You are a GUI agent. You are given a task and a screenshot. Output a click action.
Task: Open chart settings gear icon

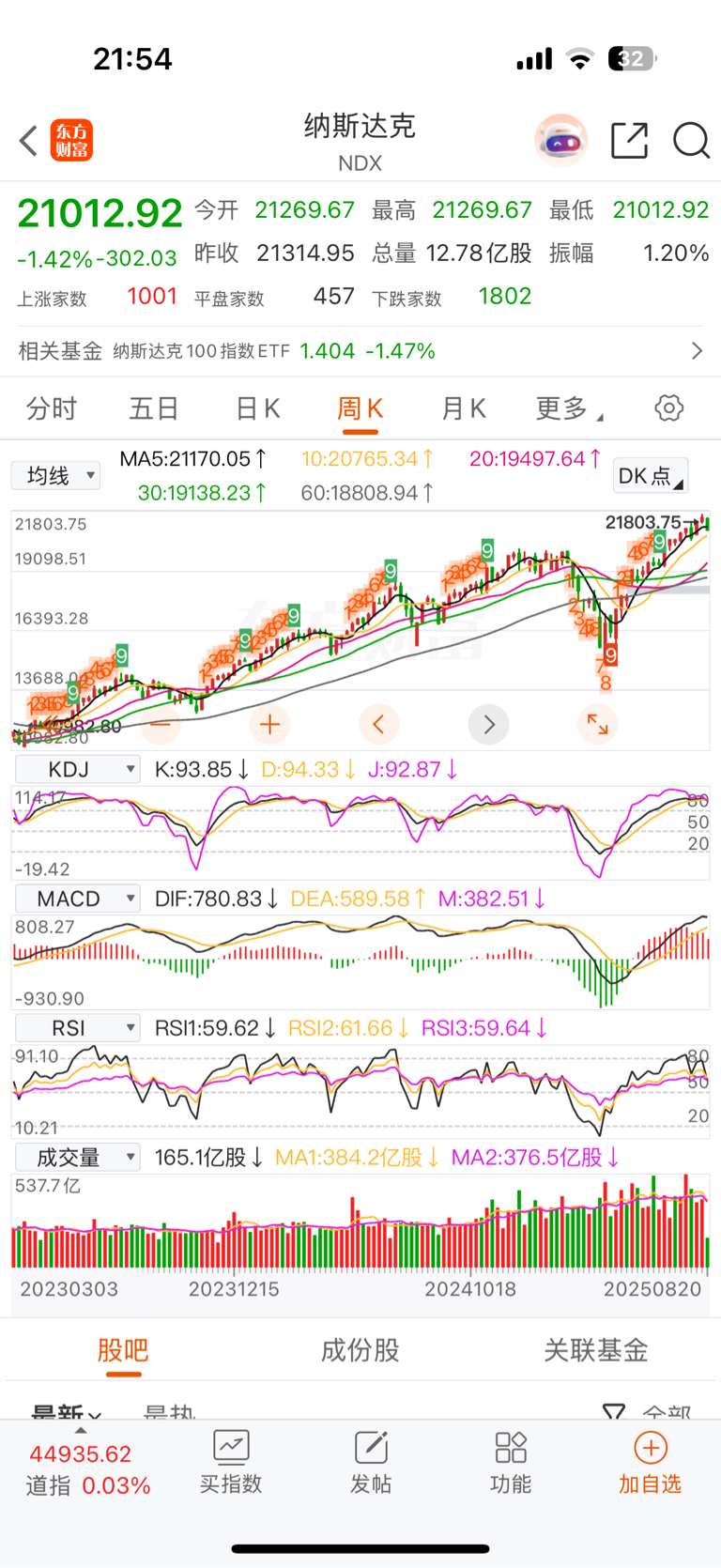point(668,408)
